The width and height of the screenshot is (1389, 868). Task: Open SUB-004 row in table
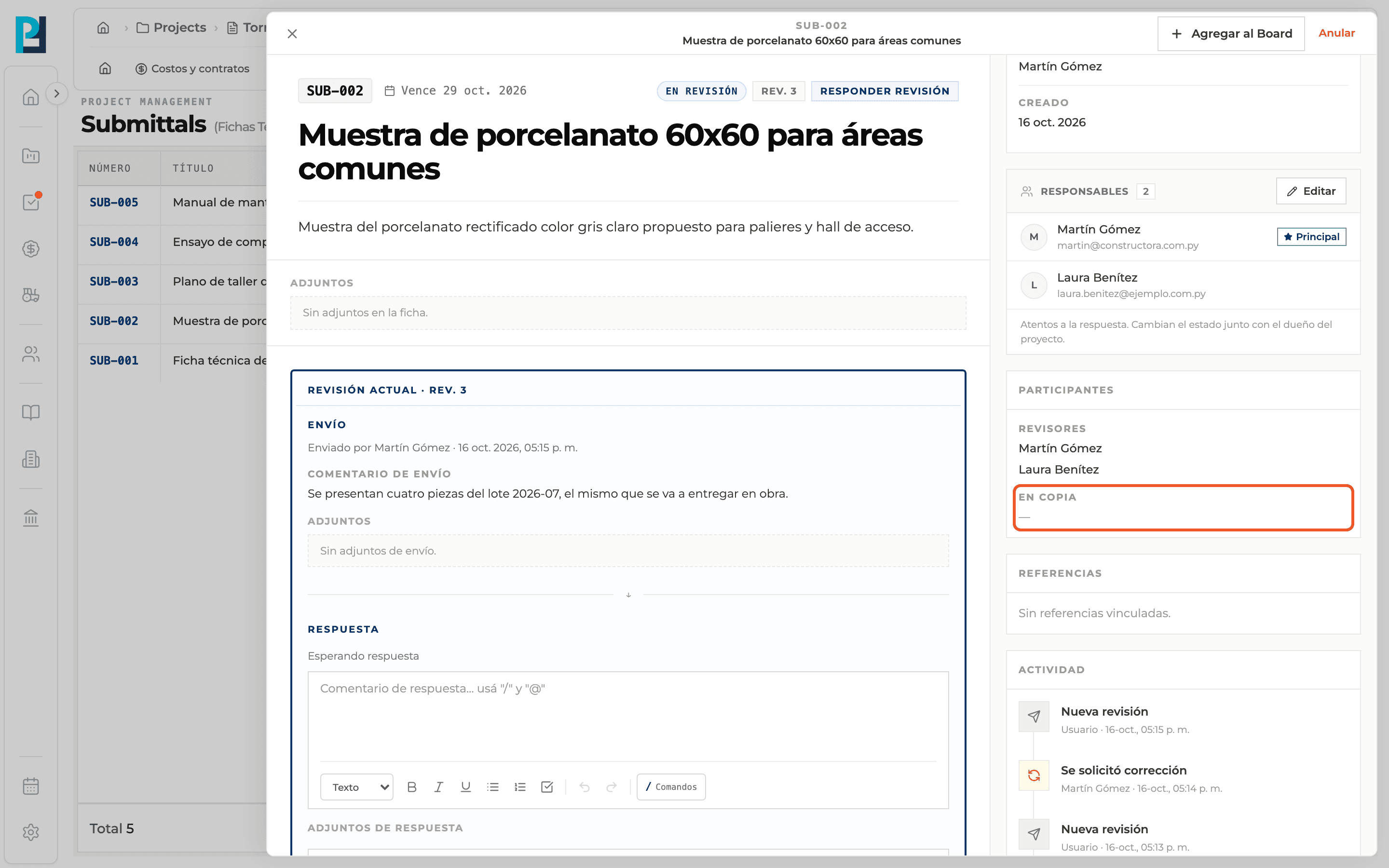tap(172, 242)
